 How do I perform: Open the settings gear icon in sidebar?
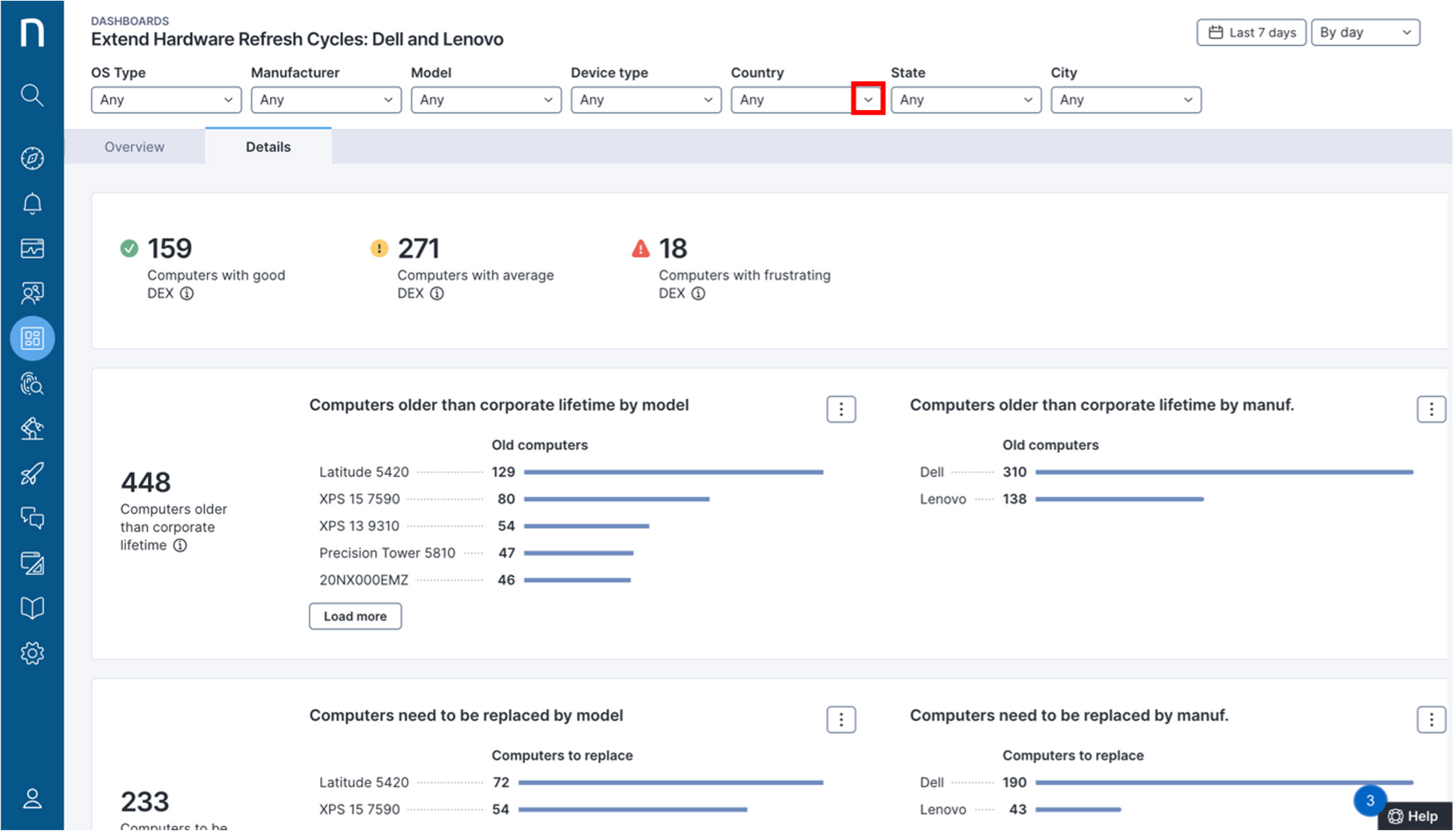point(32,653)
